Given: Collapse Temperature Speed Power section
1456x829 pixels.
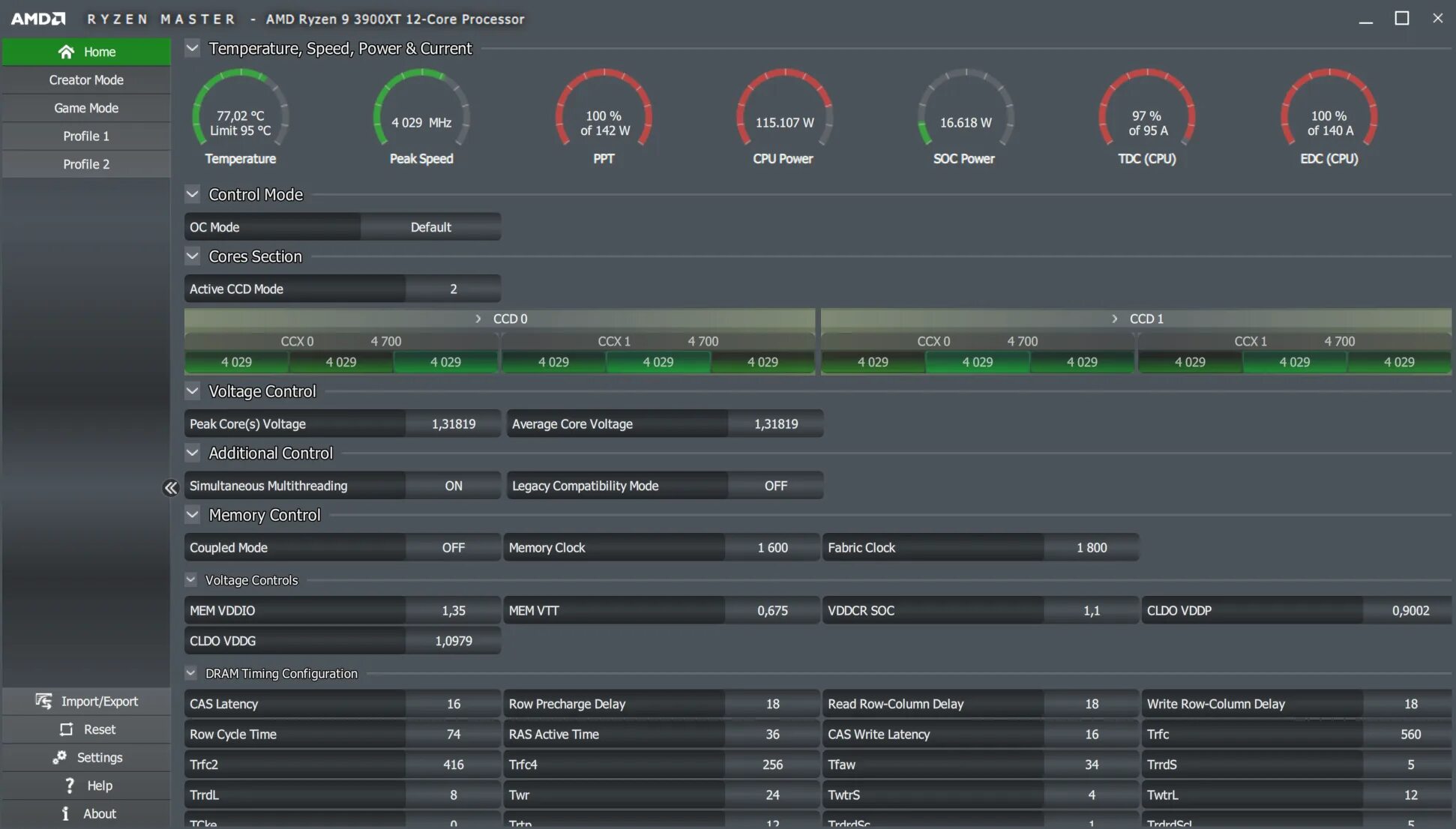Looking at the screenshot, I should [191, 47].
